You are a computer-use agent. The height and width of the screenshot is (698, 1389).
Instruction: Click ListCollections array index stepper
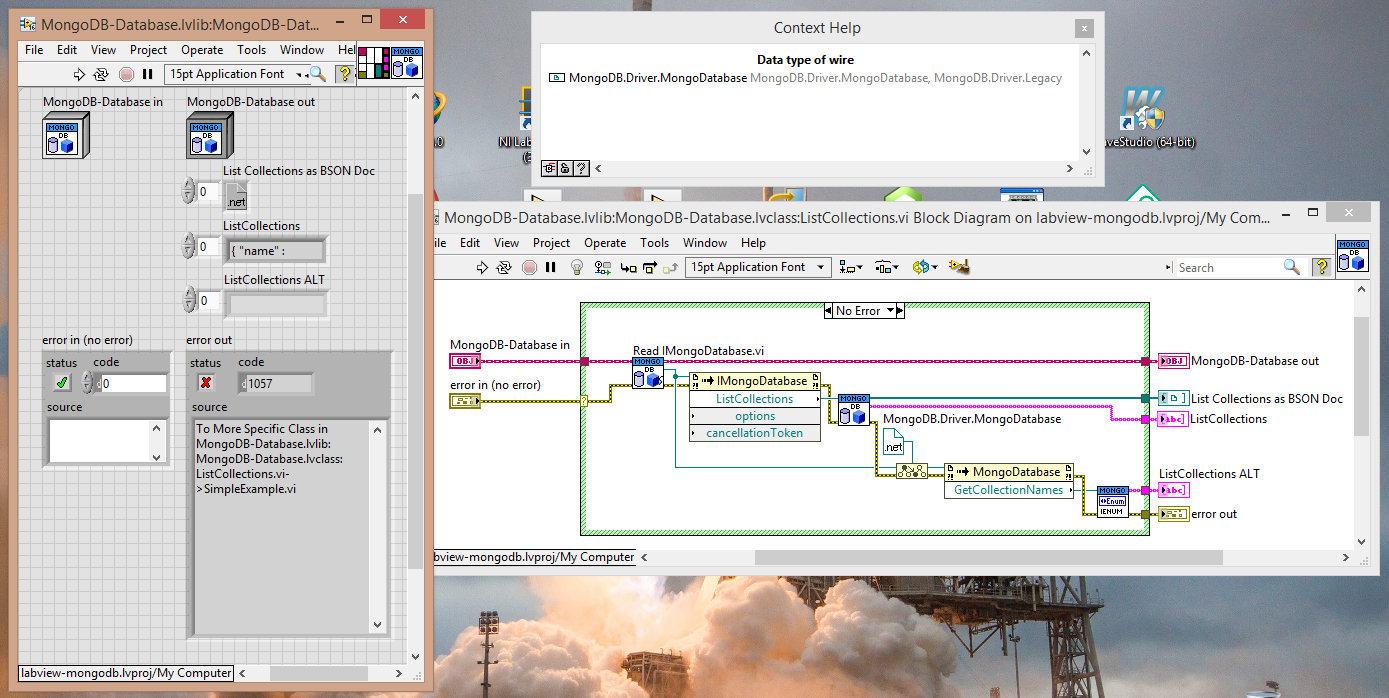[x=188, y=246]
